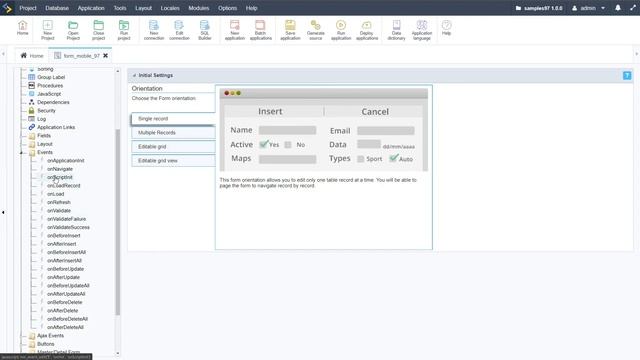The image size is (640, 360).
Task: Click the blue help icon in Initial Settings
Action: click(x=627, y=76)
